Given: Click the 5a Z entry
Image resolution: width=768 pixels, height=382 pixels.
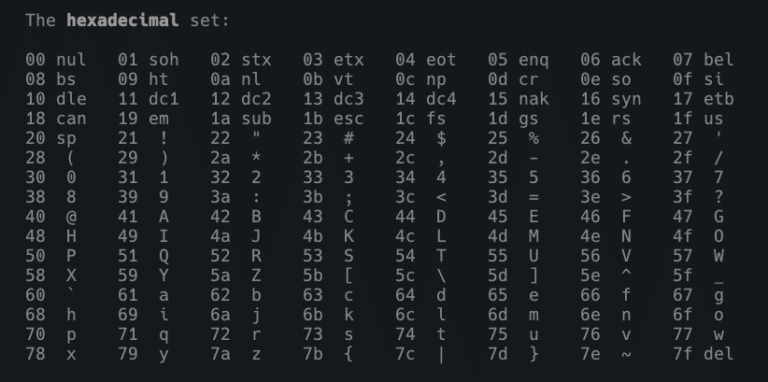Looking at the screenshot, I should [236, 275].
